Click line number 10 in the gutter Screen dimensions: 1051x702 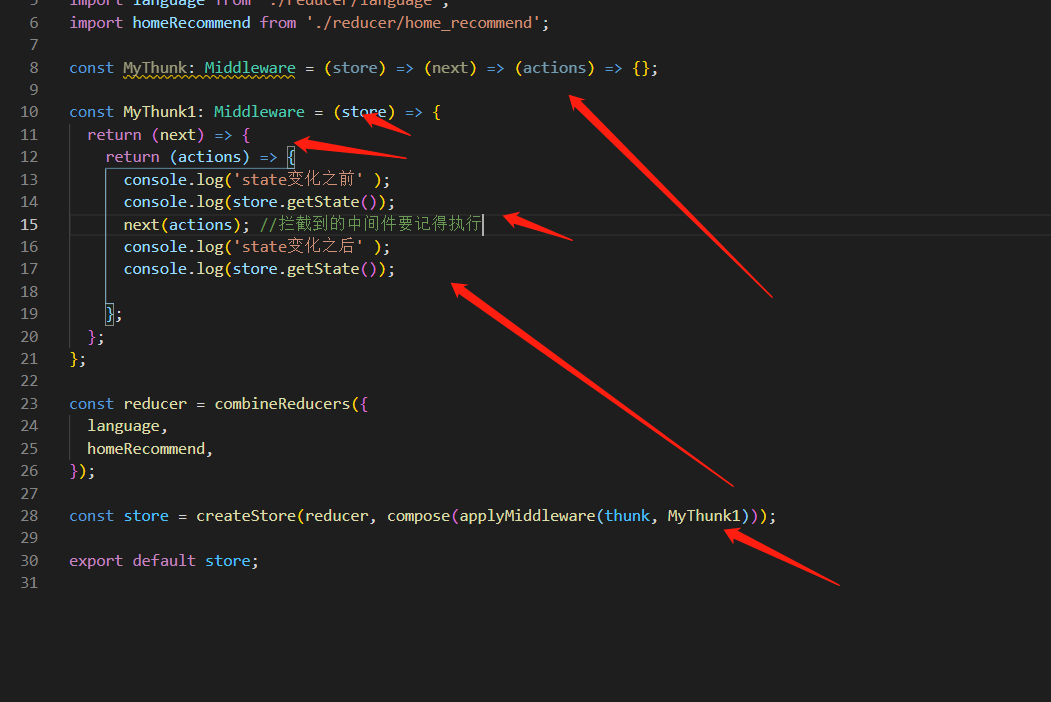tap(29, 112)
